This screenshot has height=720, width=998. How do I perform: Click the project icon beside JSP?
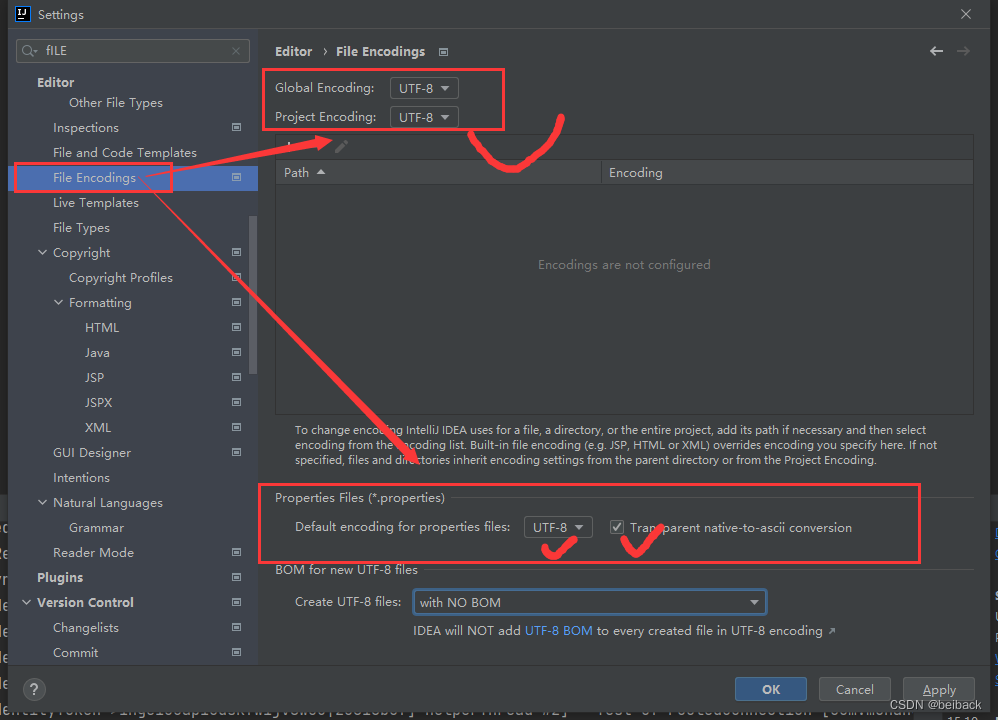(x=236, y=378)
